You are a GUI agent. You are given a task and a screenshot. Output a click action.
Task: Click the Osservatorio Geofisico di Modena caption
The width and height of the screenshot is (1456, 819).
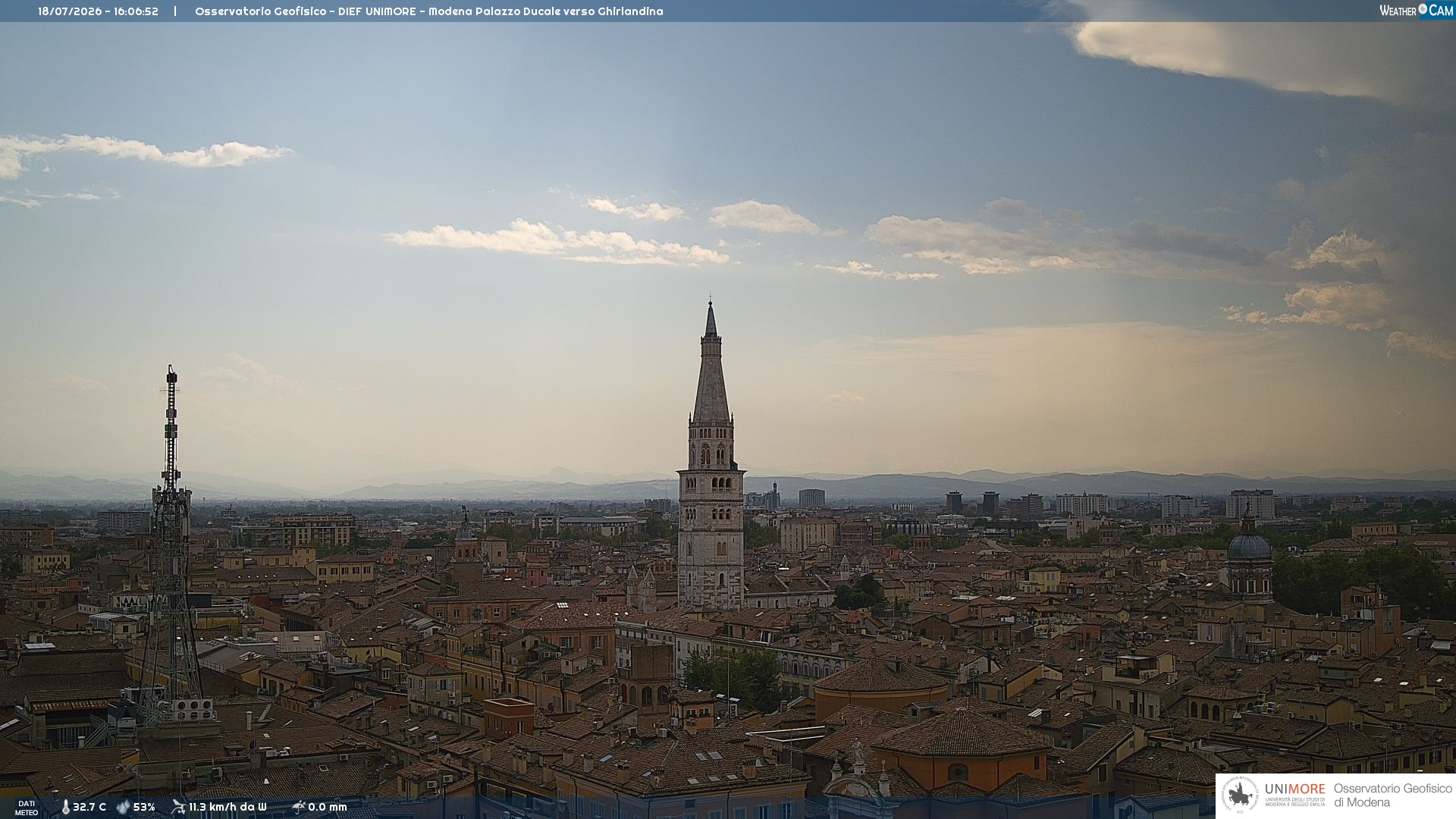(x=1392, y=795)
